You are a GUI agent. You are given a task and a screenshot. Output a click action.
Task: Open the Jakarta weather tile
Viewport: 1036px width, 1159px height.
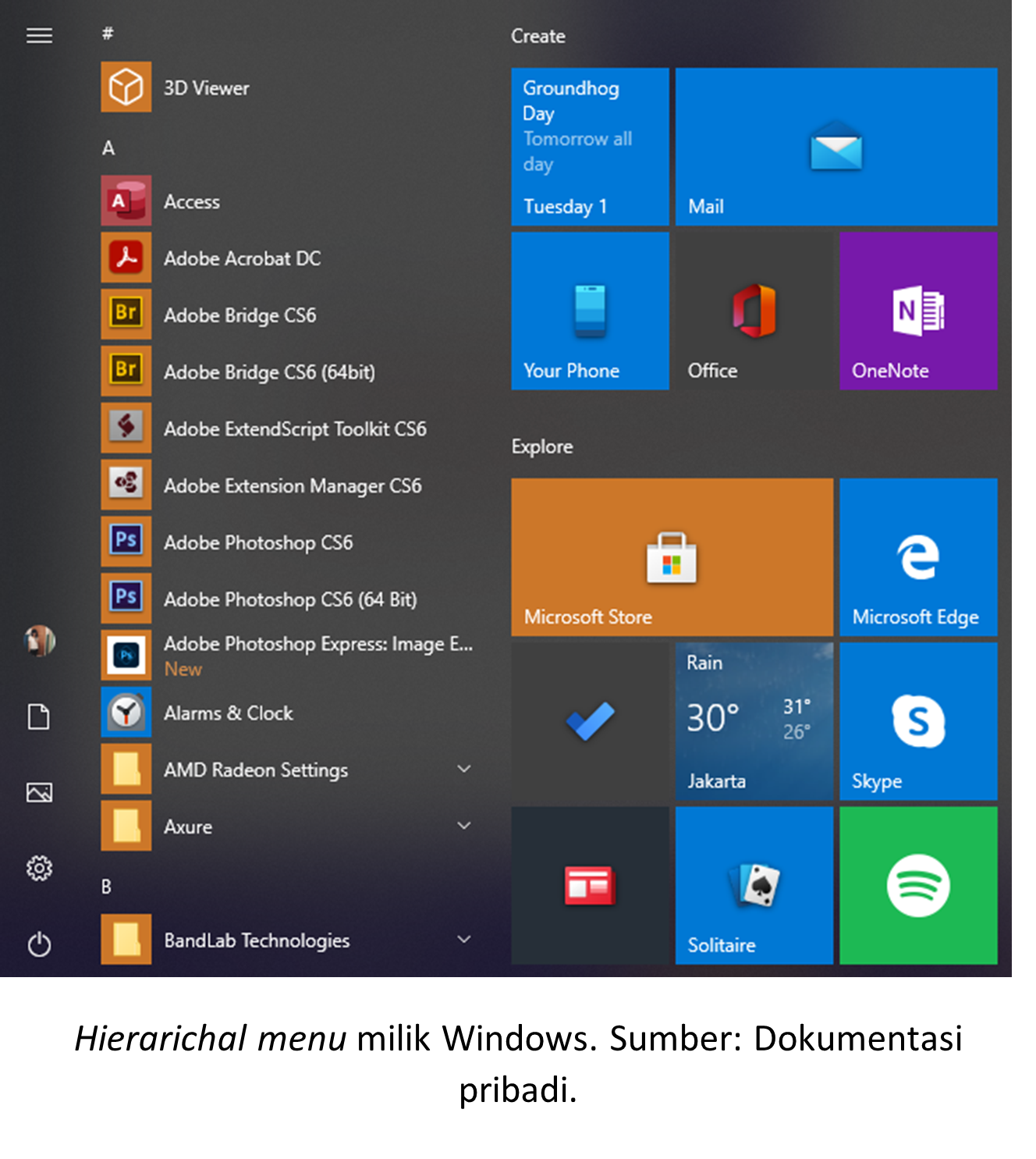[x=754, y=721]
